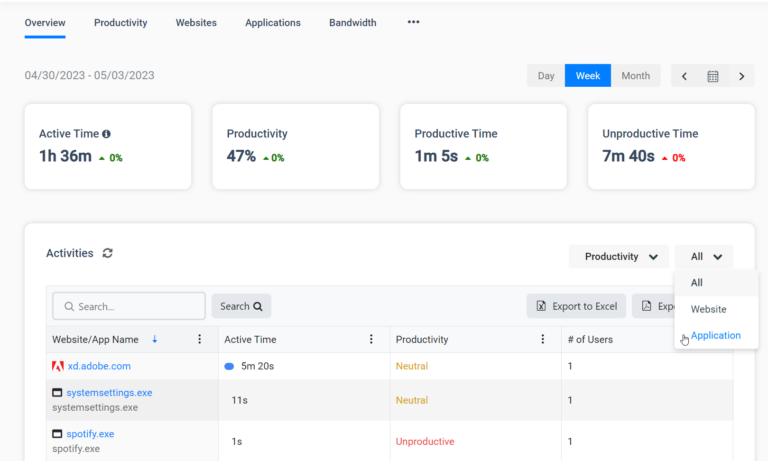The height and width of the screenshot is (461, 768).
Task: Open the calendar date picker
Action: click(713, 76)
